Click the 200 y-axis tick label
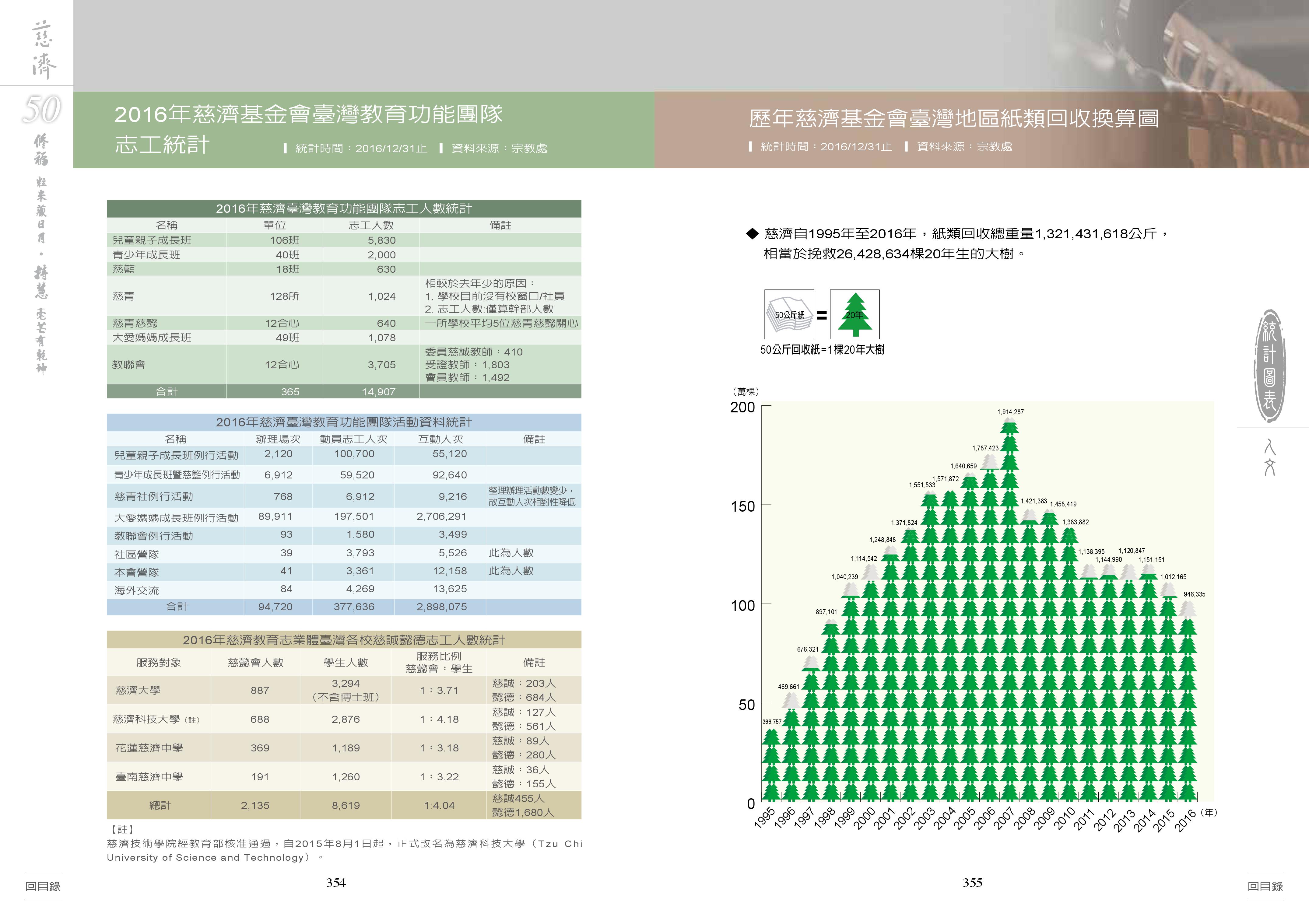1309x924 pixels. 742,407
